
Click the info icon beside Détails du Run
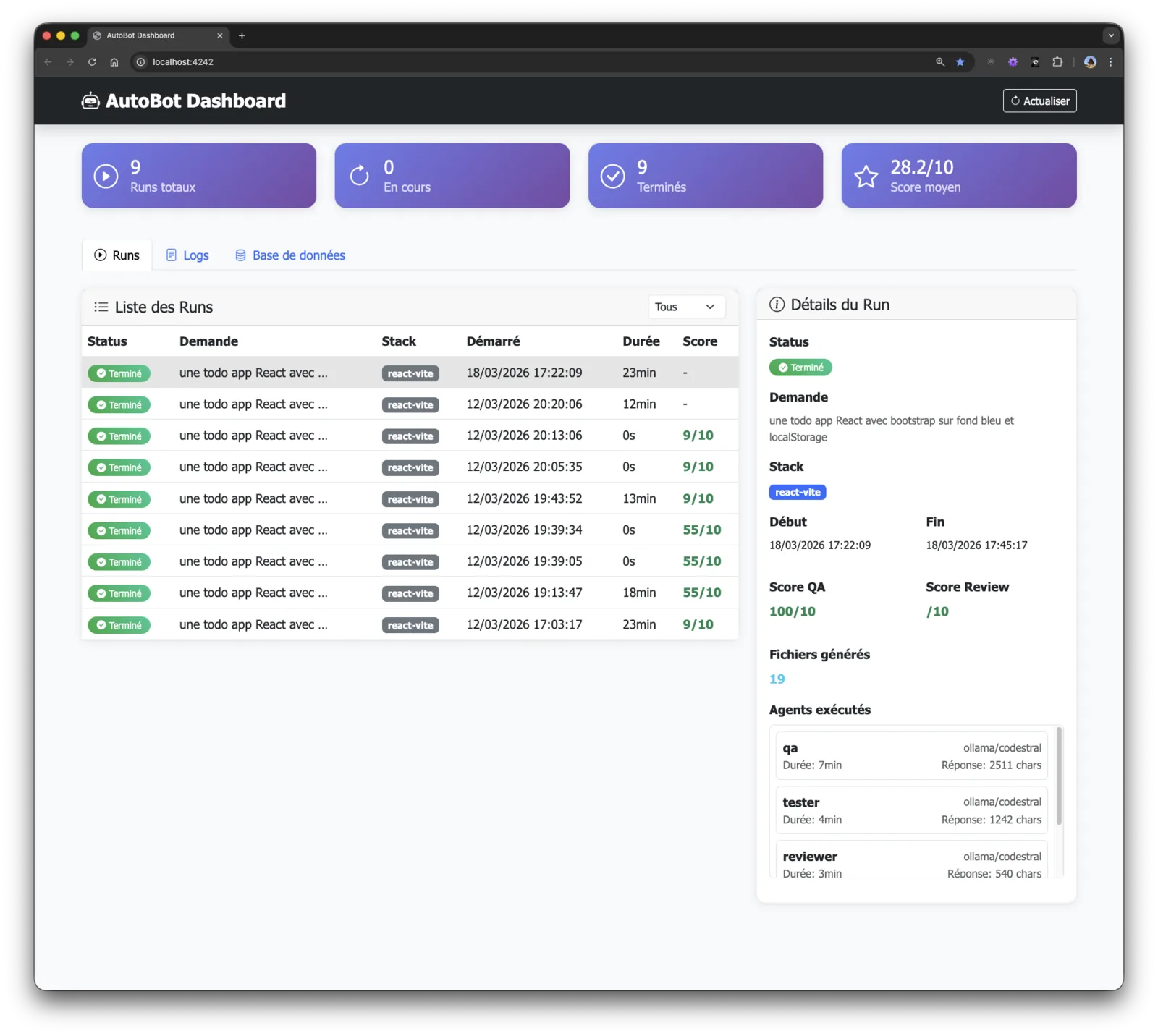[777, 305]
